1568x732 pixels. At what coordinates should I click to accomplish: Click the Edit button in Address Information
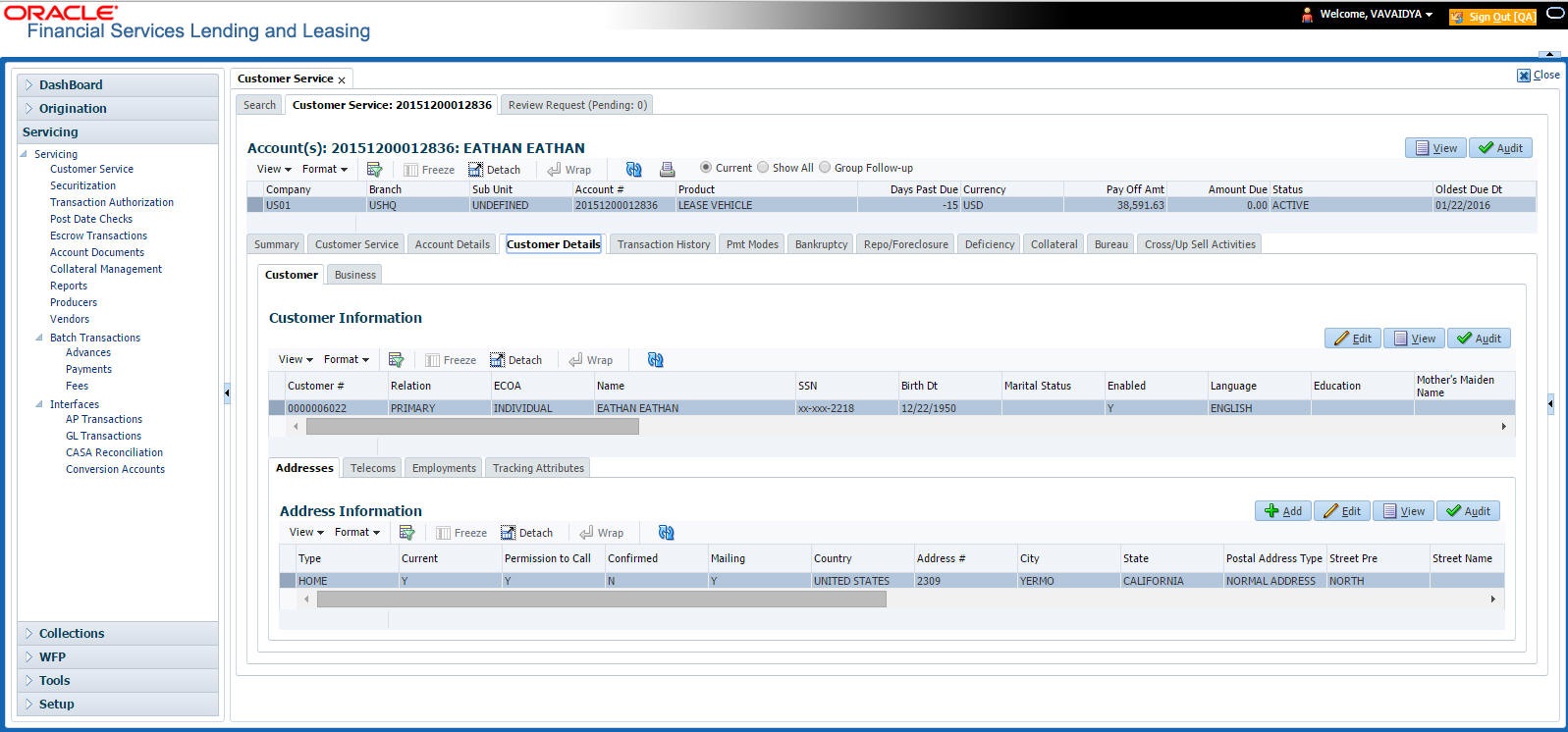click(x=1342, y=511)
